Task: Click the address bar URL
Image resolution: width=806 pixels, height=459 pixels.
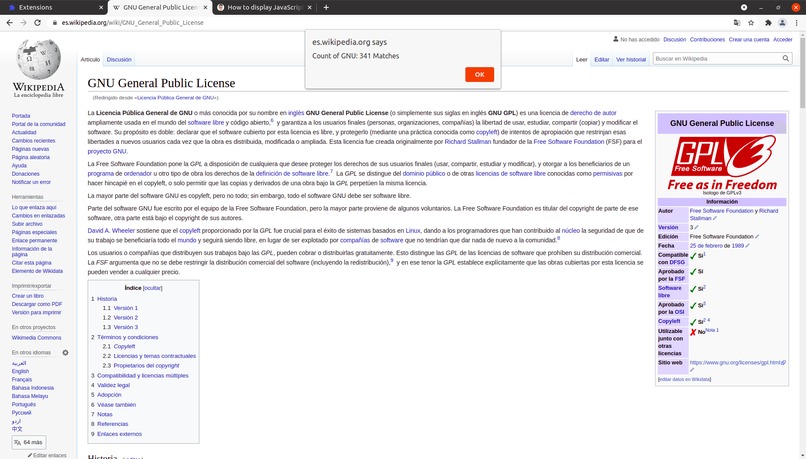Action: [133, 23]
